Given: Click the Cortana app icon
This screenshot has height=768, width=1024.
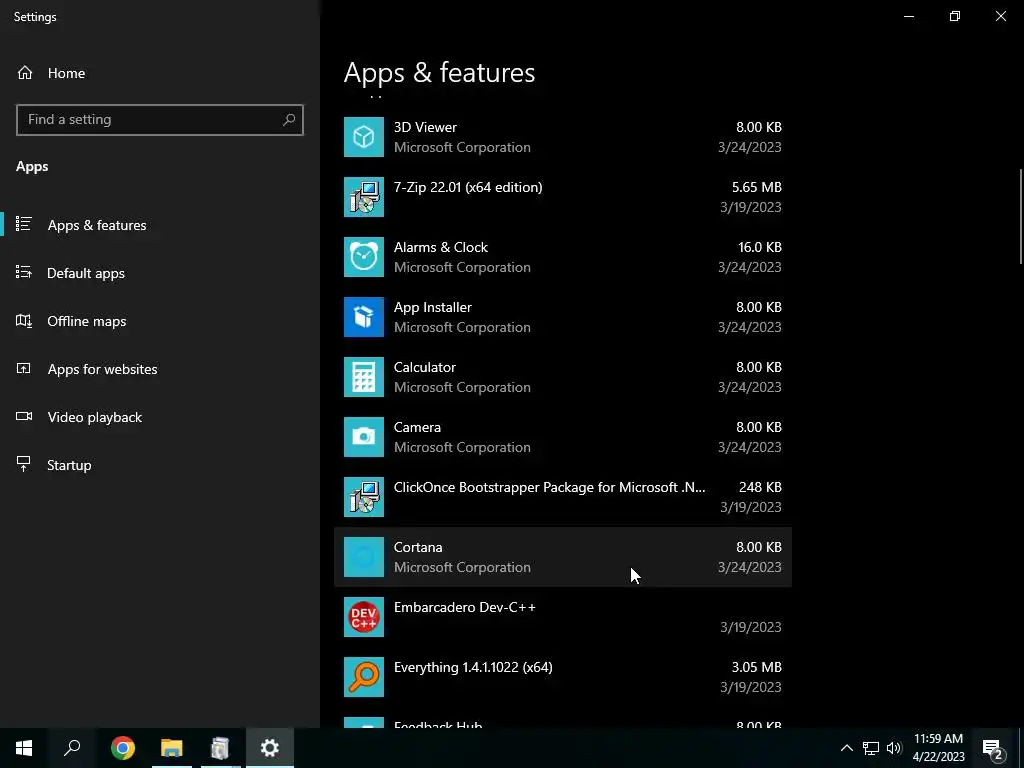Looking at the screenshot, I should pyautogui.click(x=364, y=557).
